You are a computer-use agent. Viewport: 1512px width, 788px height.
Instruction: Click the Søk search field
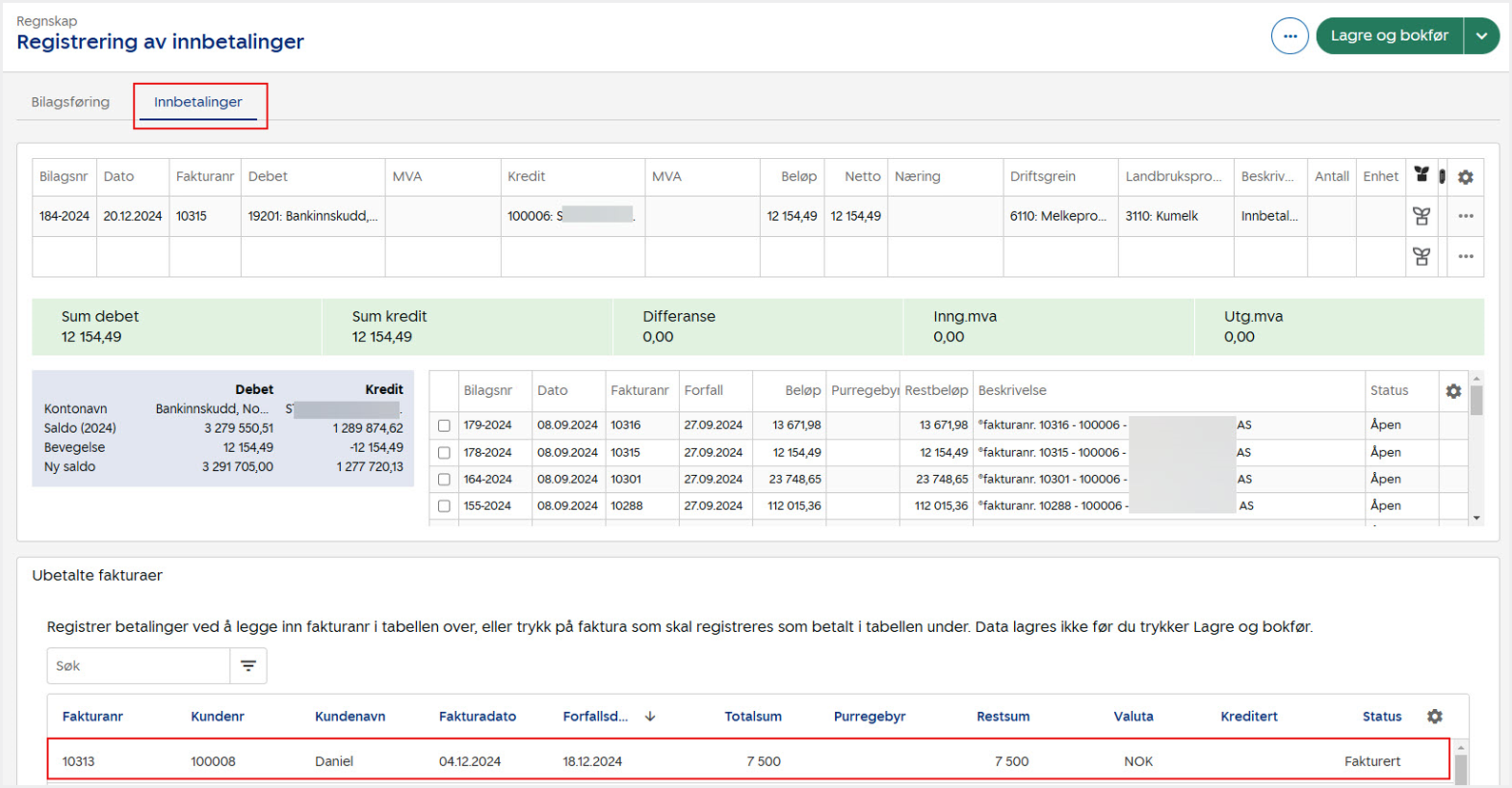pyautogui.click(x=138, y=666)
